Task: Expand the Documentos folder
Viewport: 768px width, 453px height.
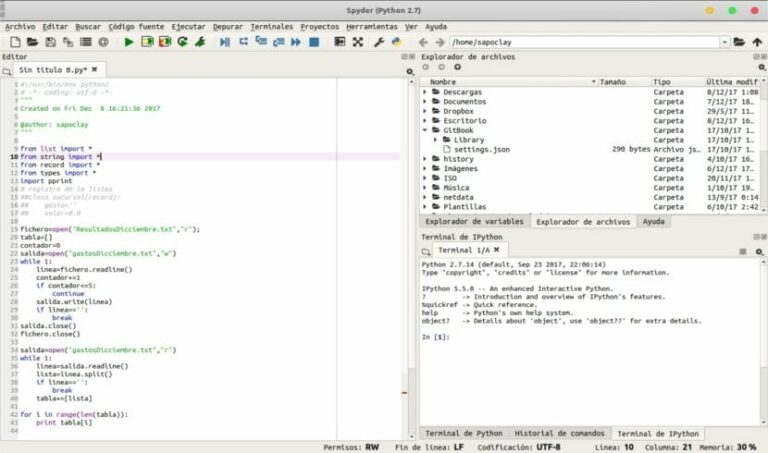Action: pyautogui.click(x=425, y=101)
